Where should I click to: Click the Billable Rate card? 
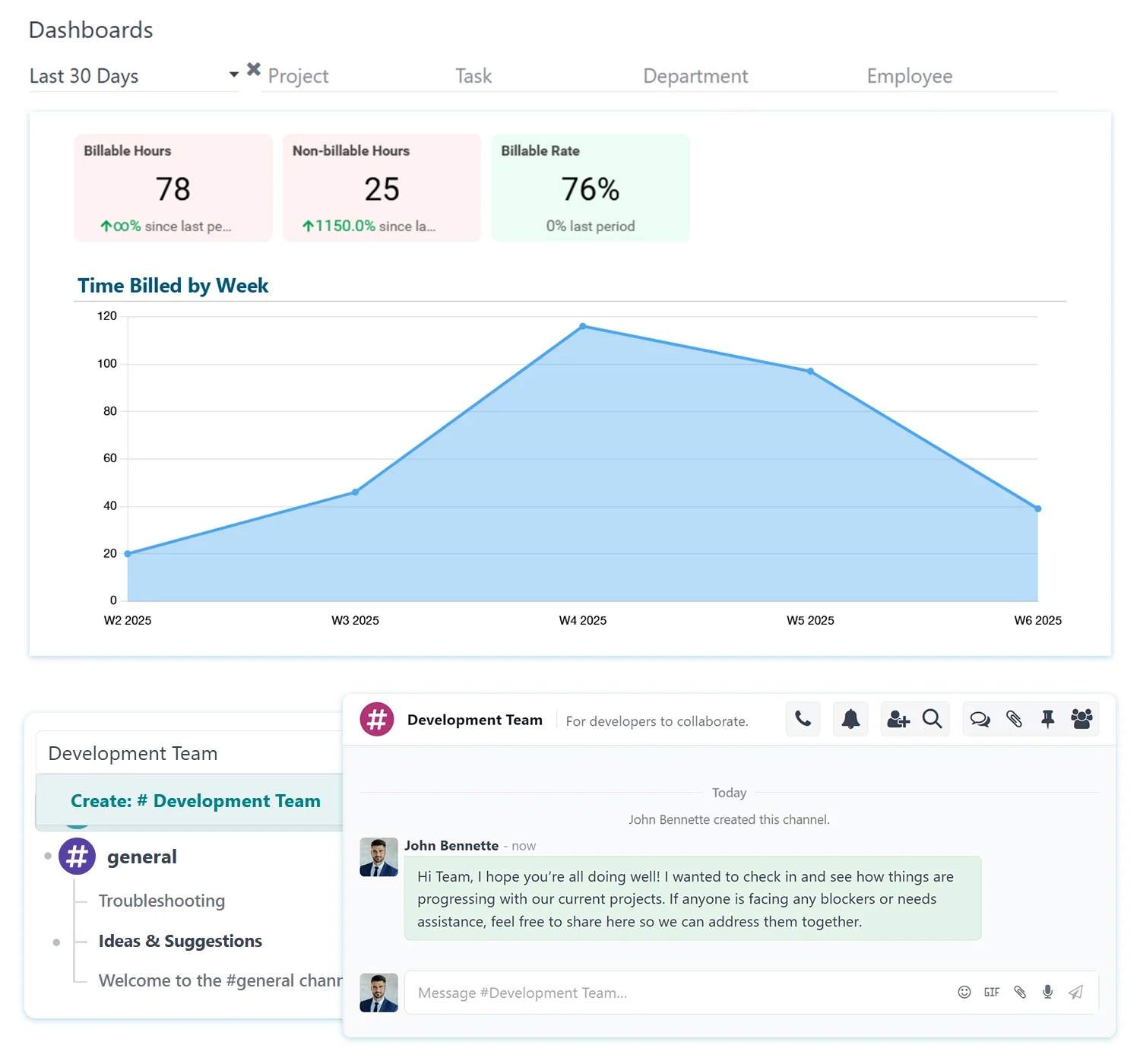(x=591, y=188)
